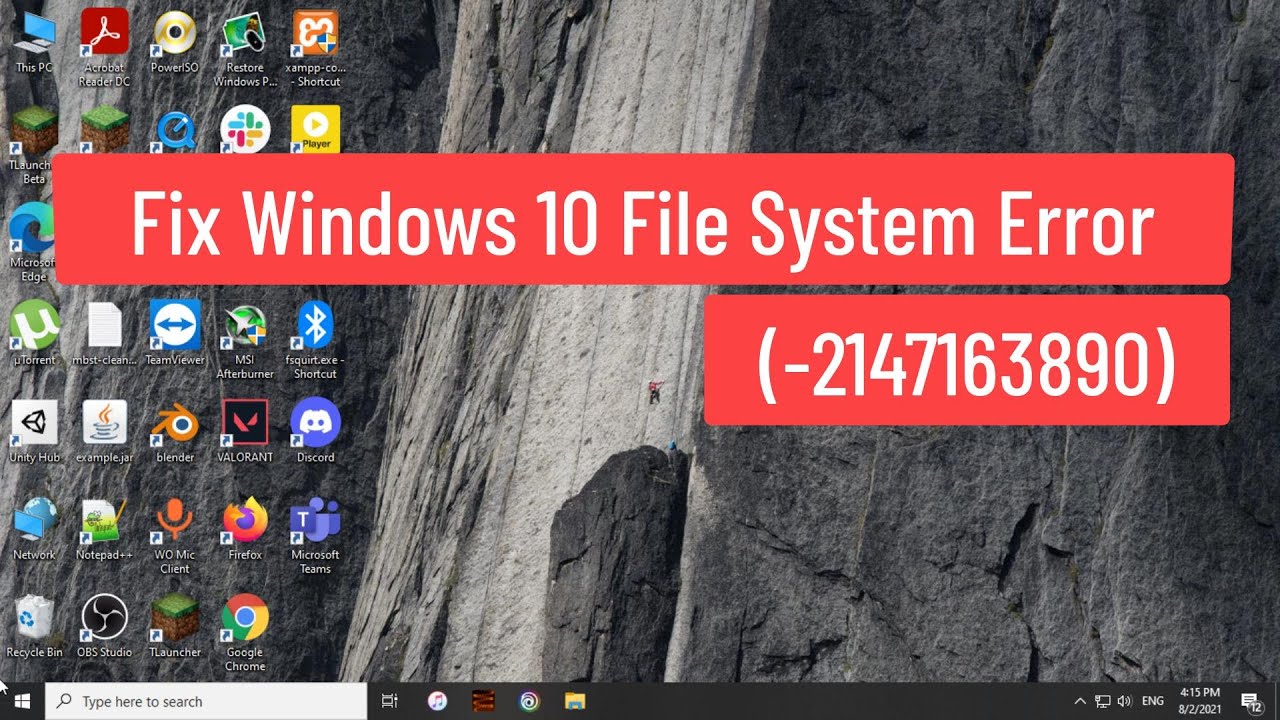Open the TLauncher shortcut above the taskbar
Viewport: 1280px width, 720px height.
(x=175, y=627)
